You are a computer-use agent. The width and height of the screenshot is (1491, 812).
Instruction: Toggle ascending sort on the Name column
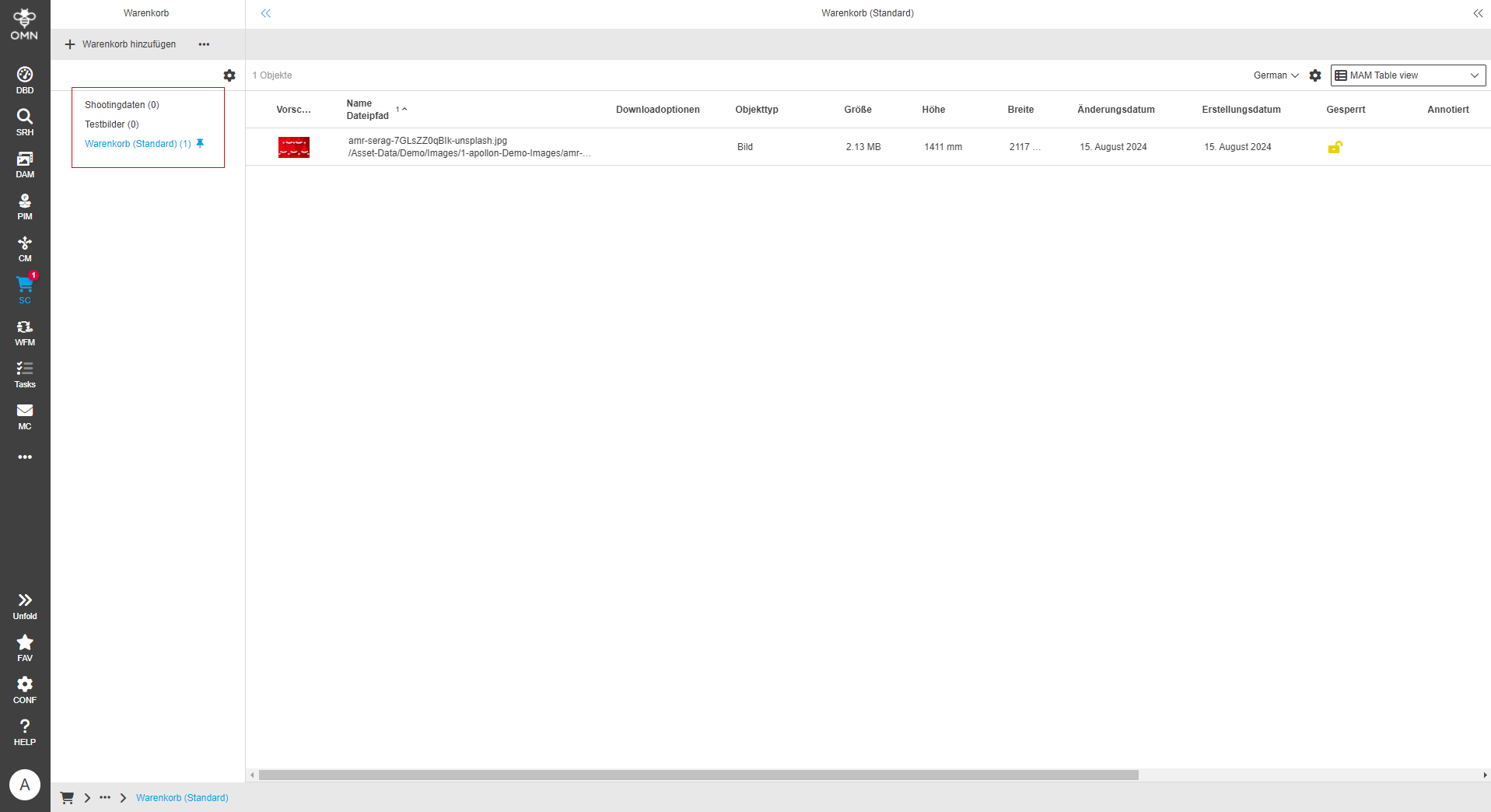[x=402, y=109]
